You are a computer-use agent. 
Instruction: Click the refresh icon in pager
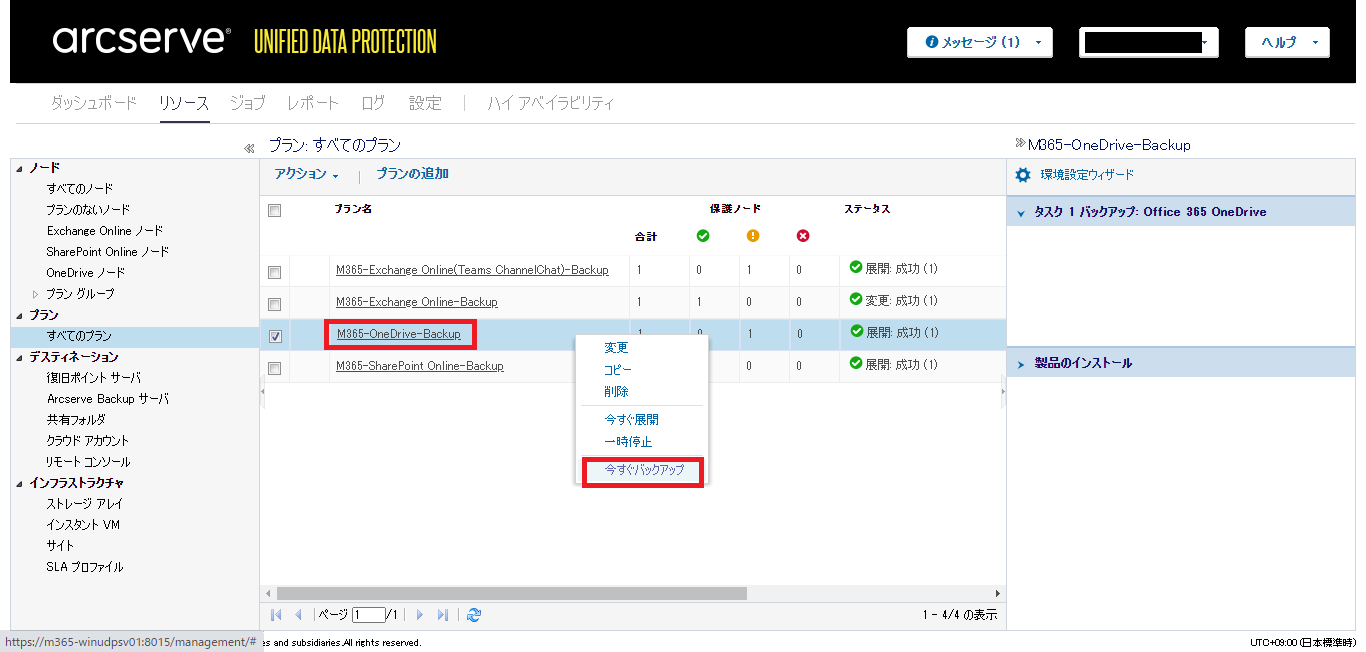coord(474,615)
